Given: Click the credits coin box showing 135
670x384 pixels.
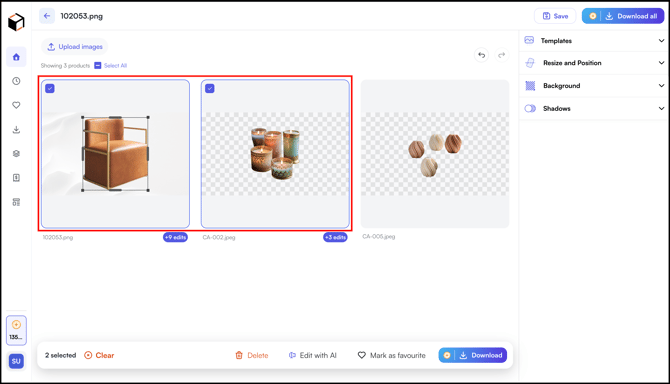Looking at the screenshot, I should pos(16,330).
